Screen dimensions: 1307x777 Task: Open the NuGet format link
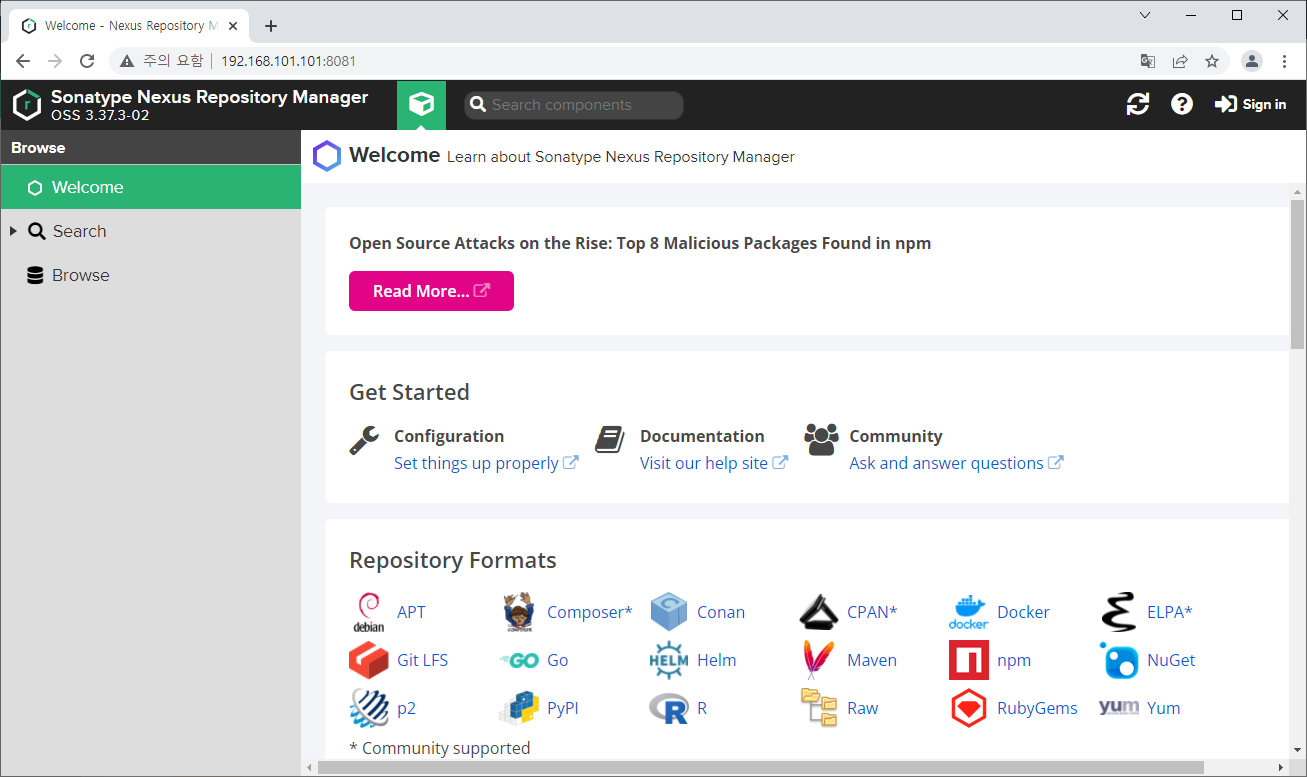(1171, 660)
